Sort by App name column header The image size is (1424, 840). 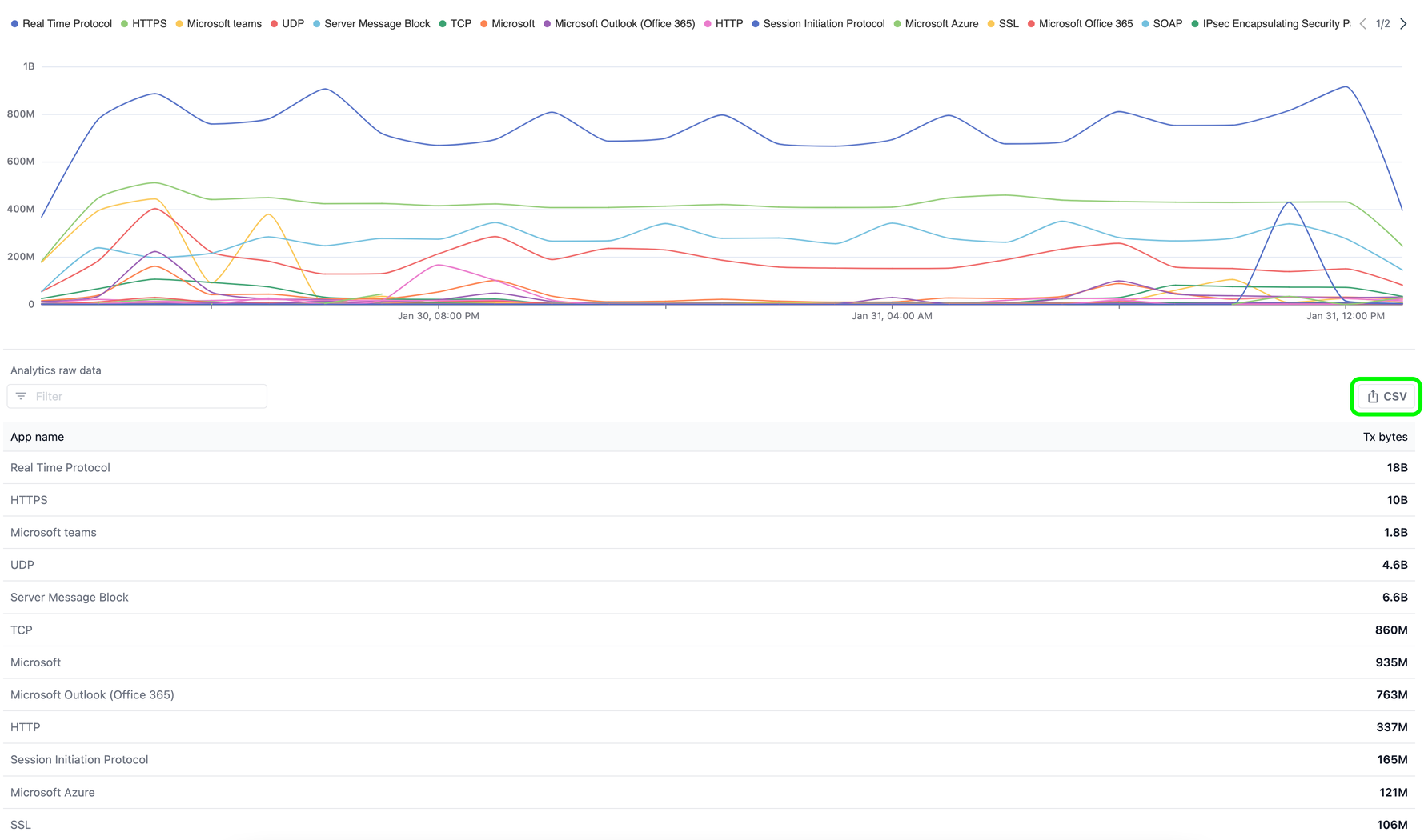coord(38,438)
